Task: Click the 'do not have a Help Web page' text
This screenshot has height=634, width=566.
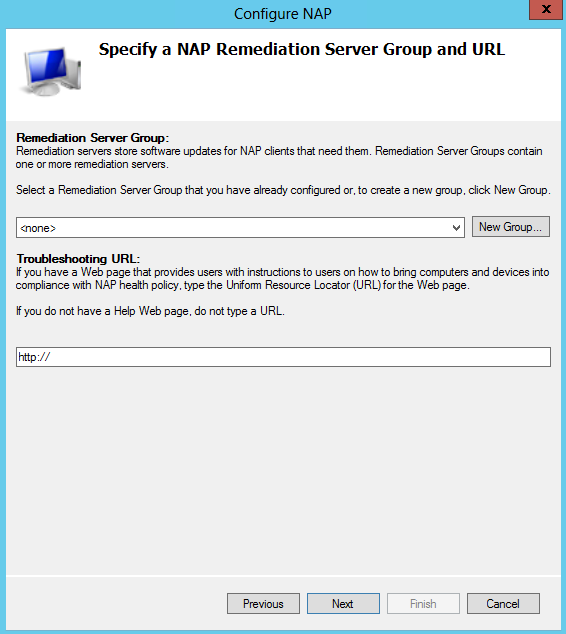Action: 150,311
